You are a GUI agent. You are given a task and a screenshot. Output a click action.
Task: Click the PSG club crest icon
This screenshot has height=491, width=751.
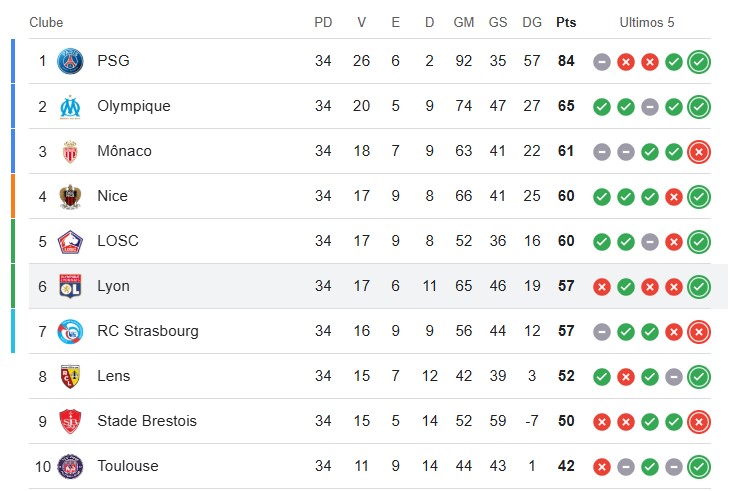(x=70, y=61)
